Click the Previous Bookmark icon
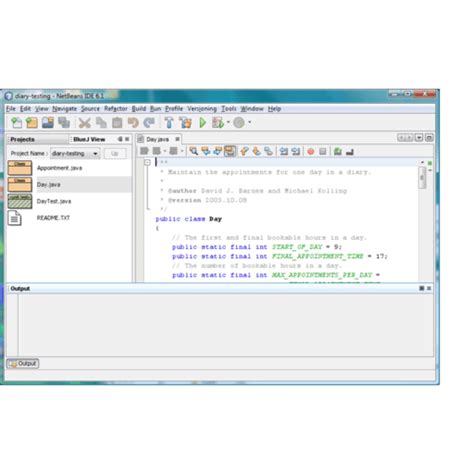The height and width of the screenshot is (474, 474). (x=244, y=151)
